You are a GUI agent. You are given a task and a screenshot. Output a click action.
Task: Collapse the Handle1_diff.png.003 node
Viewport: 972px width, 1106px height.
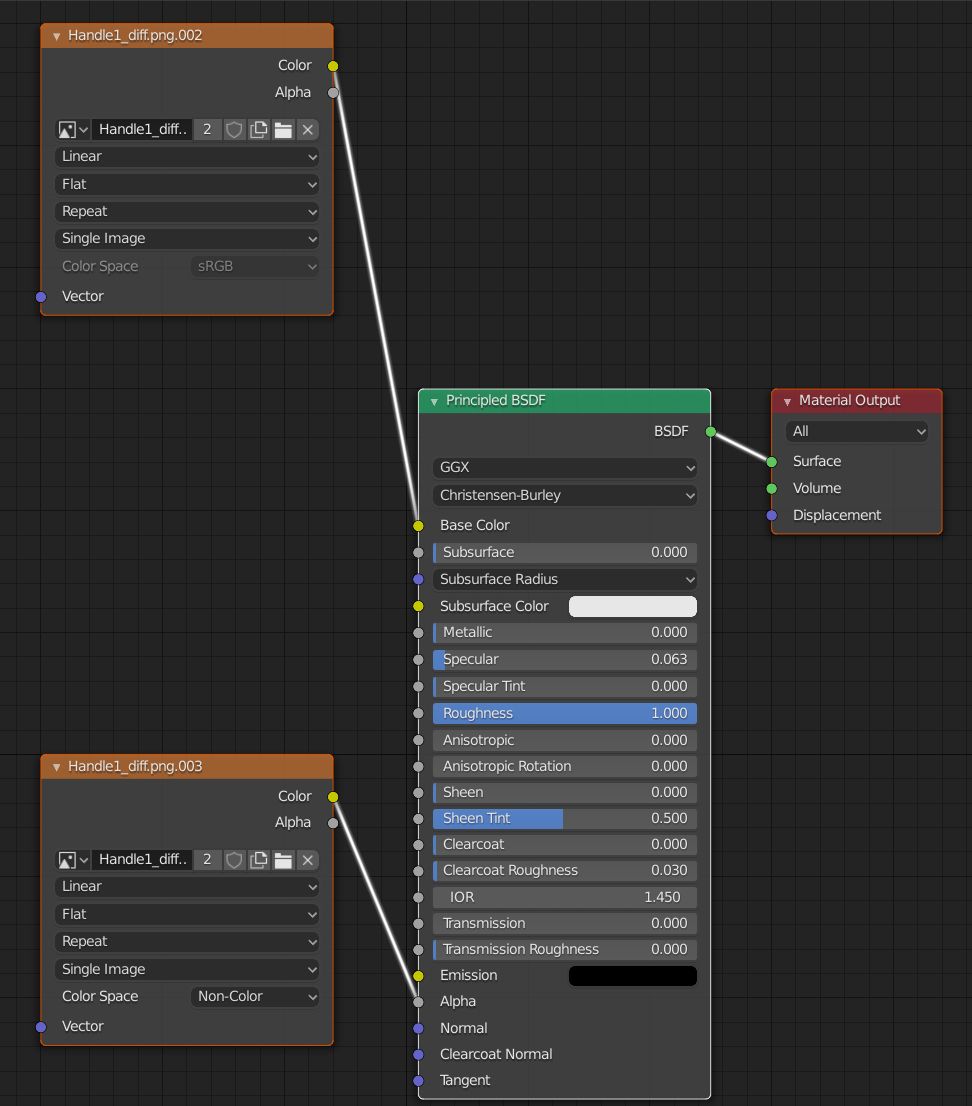(56, 767)
